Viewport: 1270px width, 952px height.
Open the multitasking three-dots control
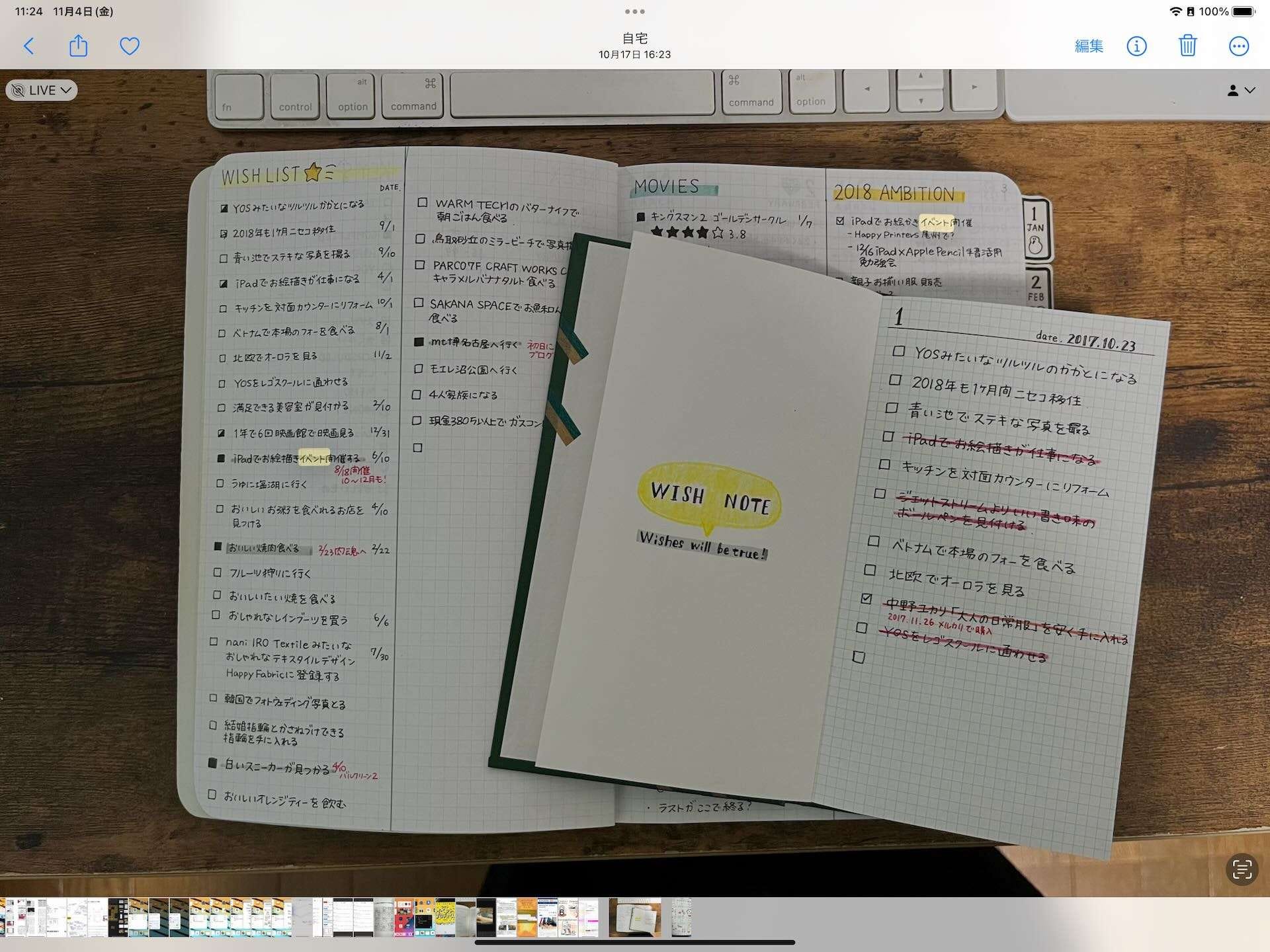pyautogui.click(x=634, y=11)
